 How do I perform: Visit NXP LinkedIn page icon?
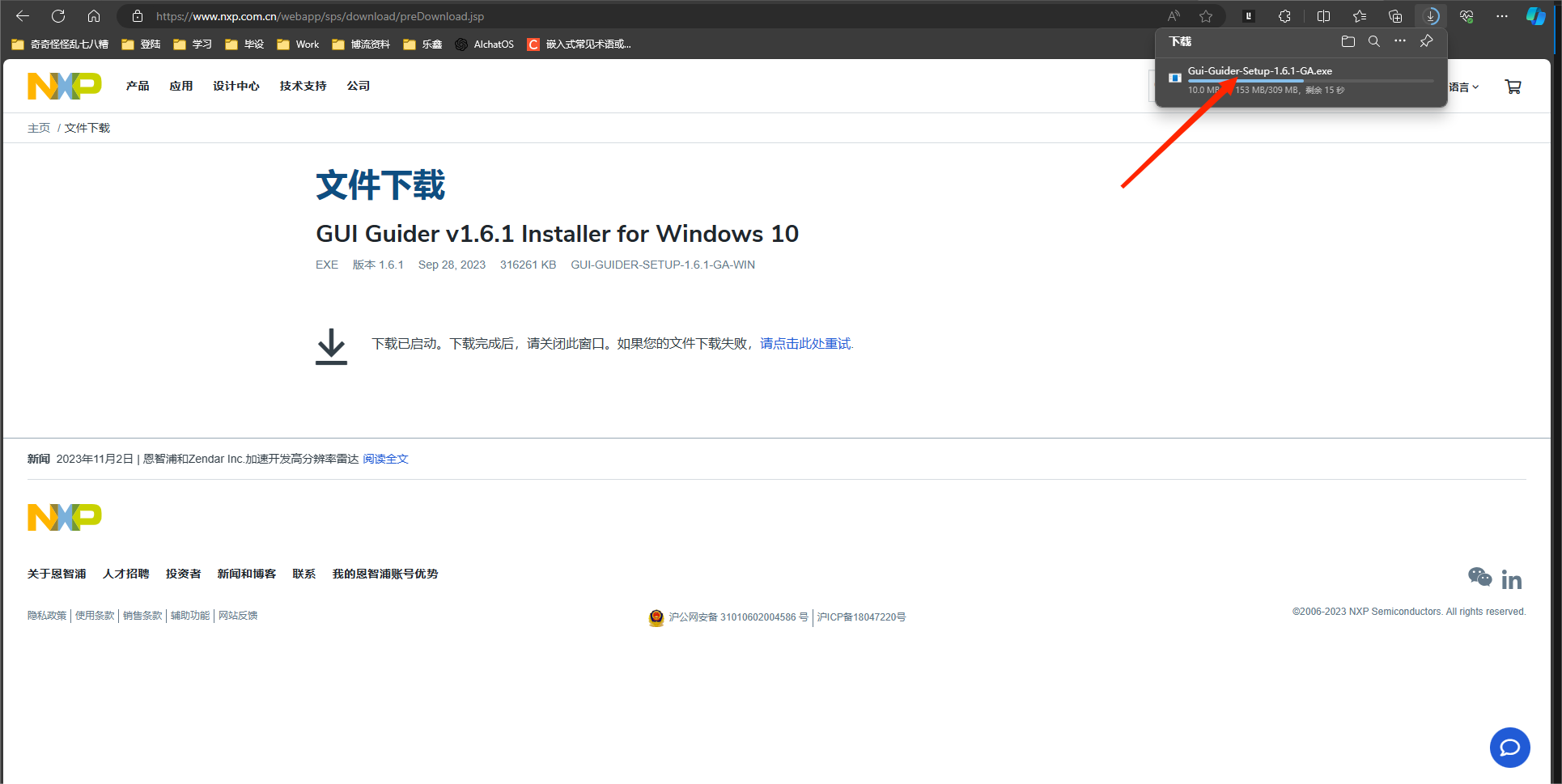pos(1512,579)
